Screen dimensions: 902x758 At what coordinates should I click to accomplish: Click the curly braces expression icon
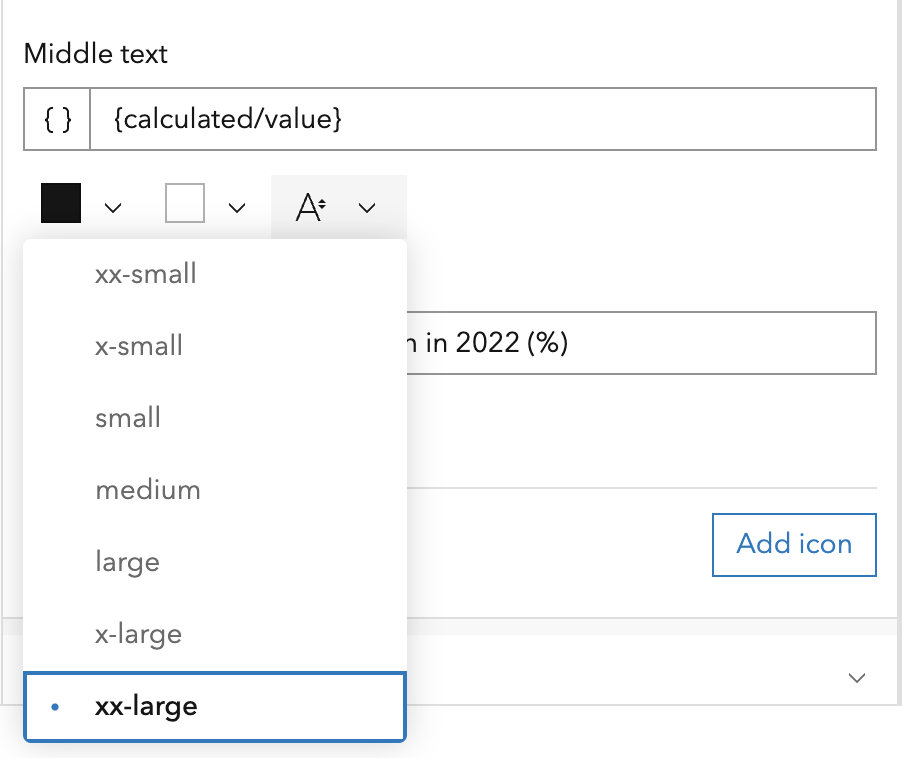click(x=56, y=118)
